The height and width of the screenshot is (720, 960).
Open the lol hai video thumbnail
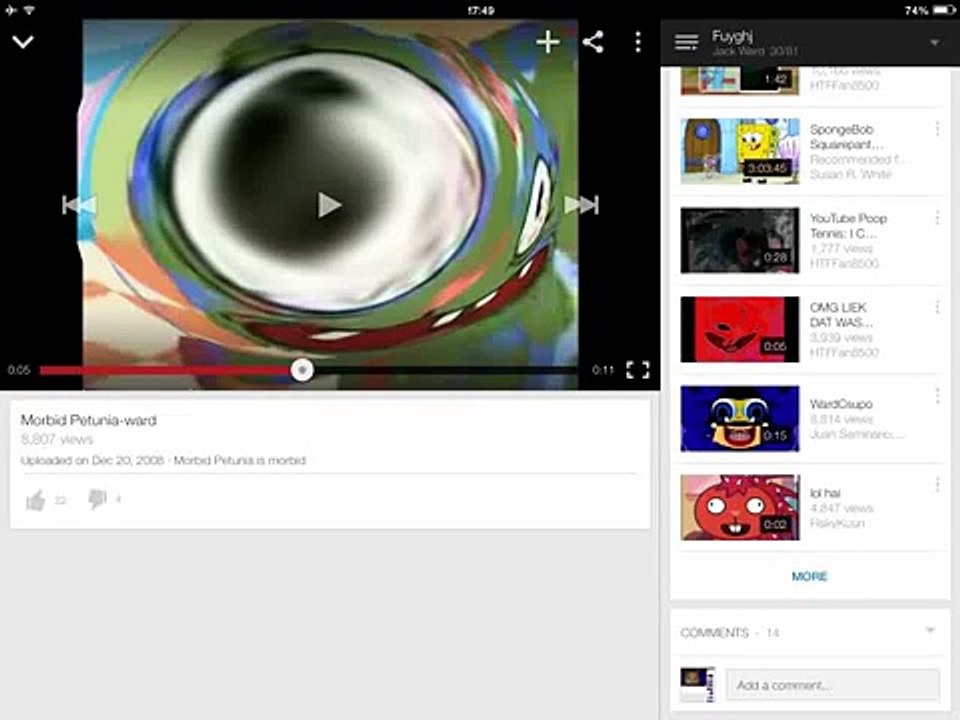[740, 508]
